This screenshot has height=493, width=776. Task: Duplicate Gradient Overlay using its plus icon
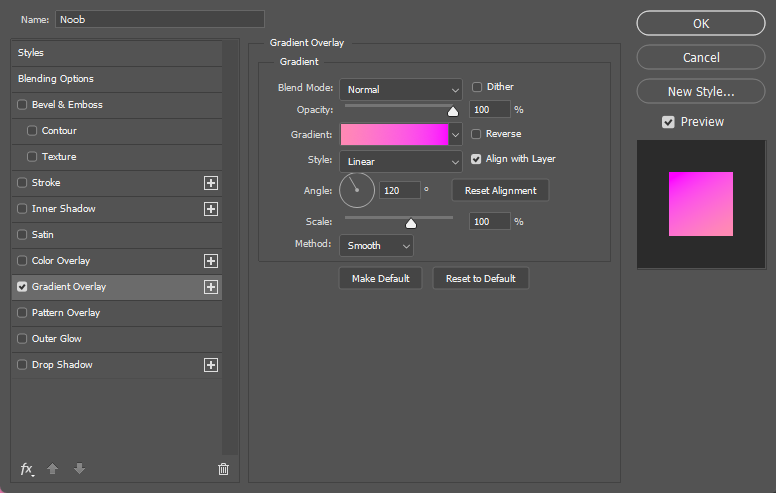tap(211, 287)
